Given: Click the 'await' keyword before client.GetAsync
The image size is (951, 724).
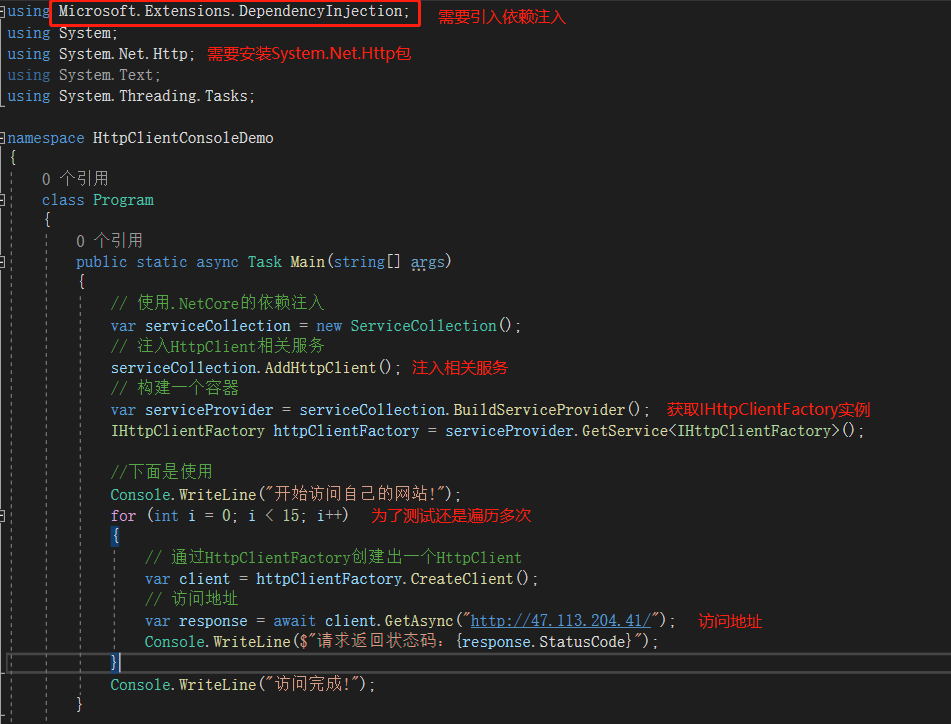Looking at the screenshot, I should (294, 621).
